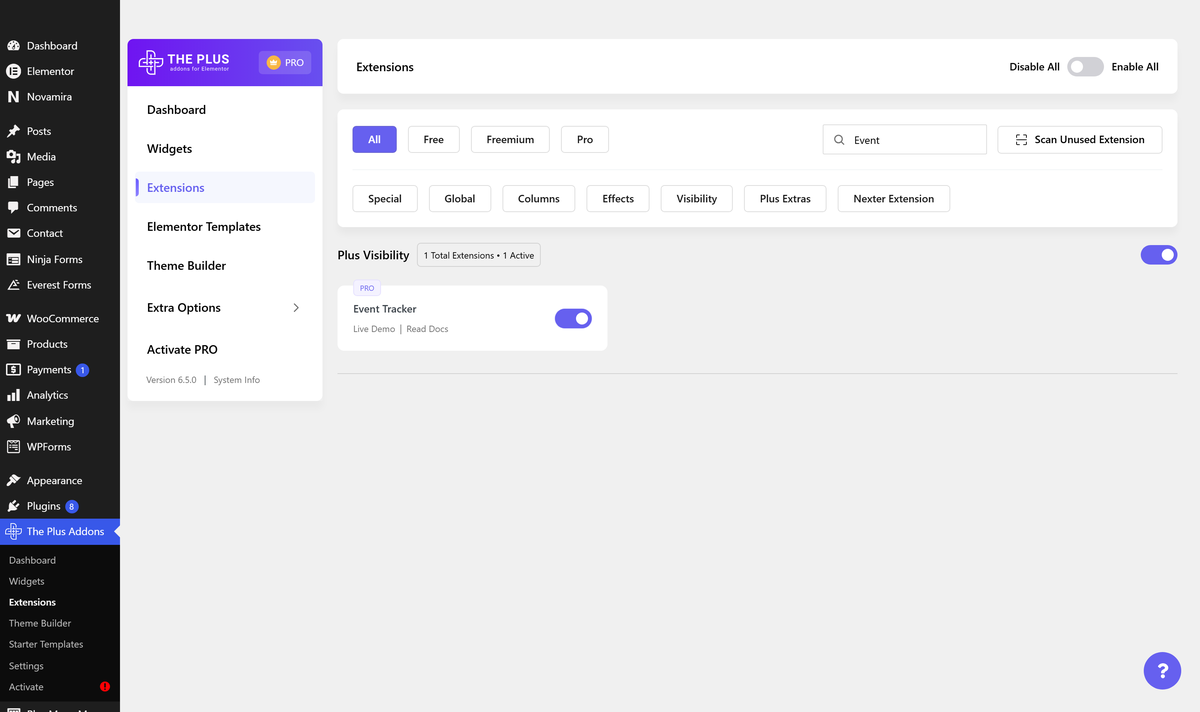This screenshot has height=712, width=1200.
Task: Click the scan icon on Scan Unused Extension
Action: click(1021, 140)
